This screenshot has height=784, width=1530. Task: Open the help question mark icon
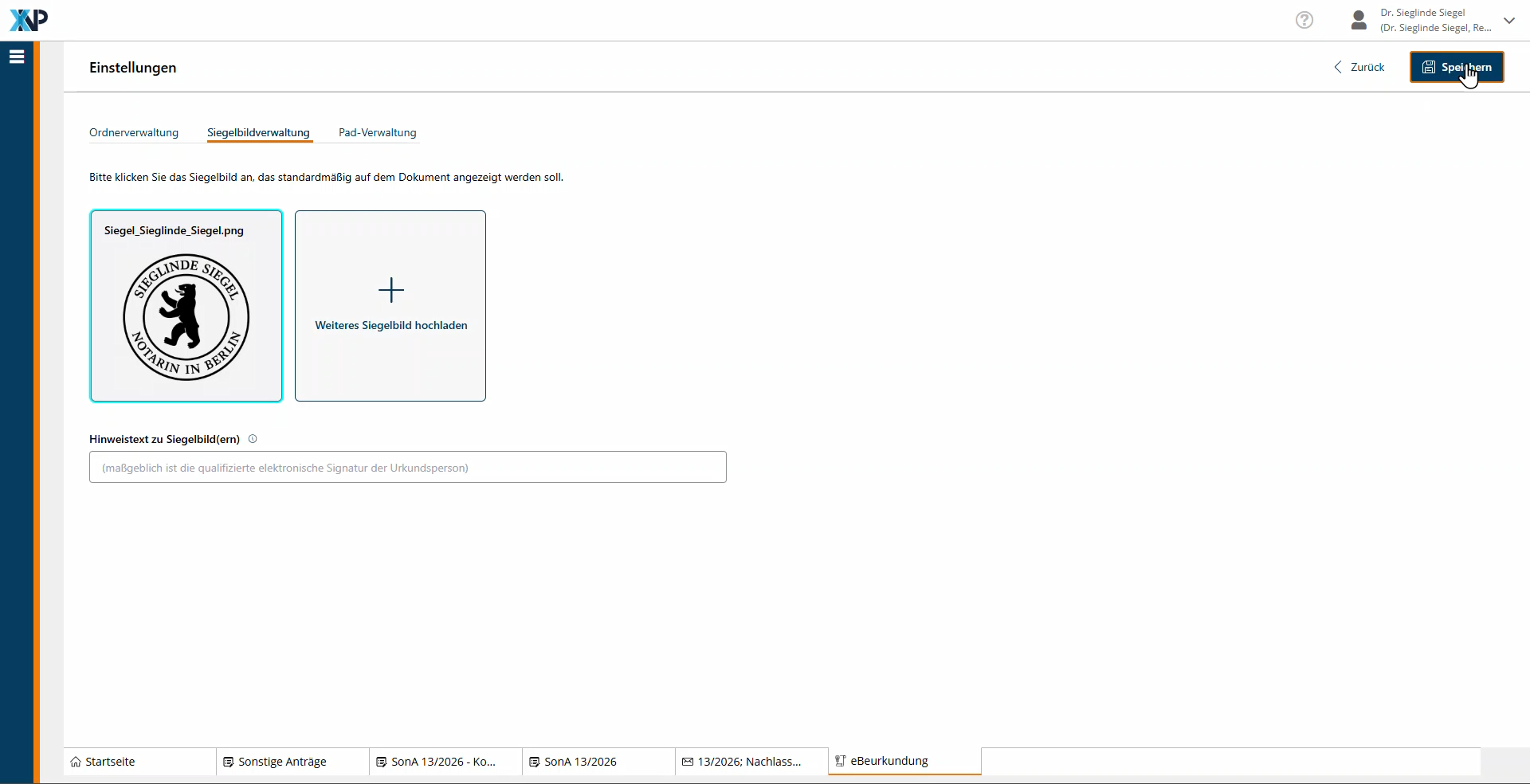coord(1304,20)
